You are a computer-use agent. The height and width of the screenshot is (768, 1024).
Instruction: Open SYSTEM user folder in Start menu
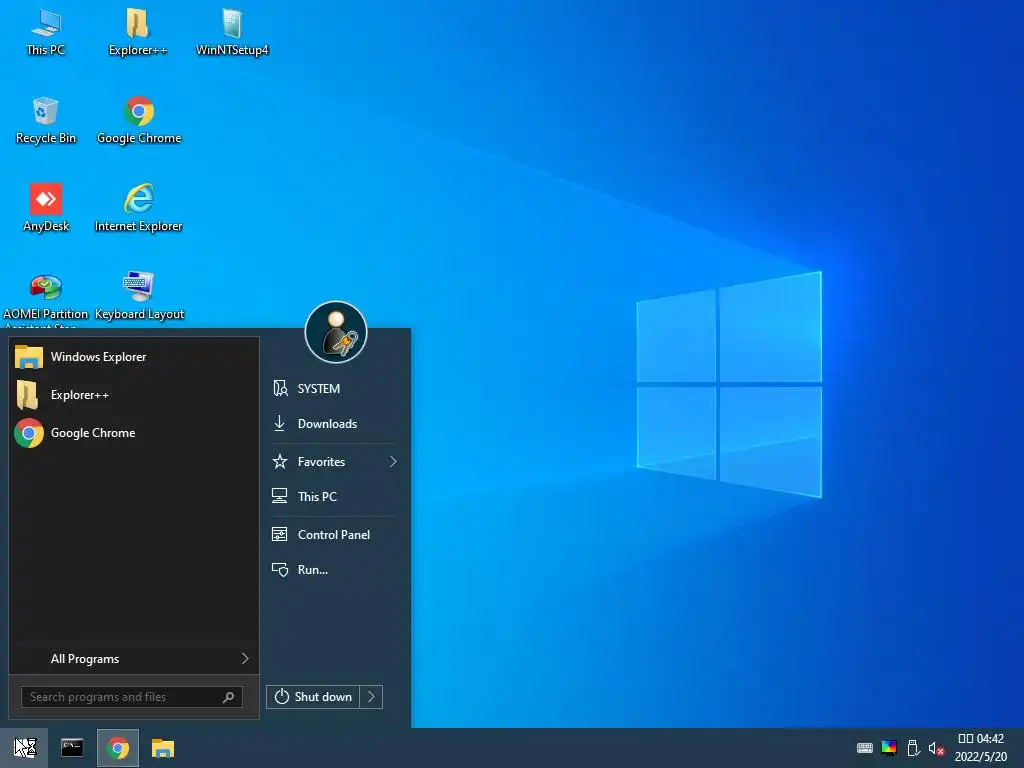[334, 389]
